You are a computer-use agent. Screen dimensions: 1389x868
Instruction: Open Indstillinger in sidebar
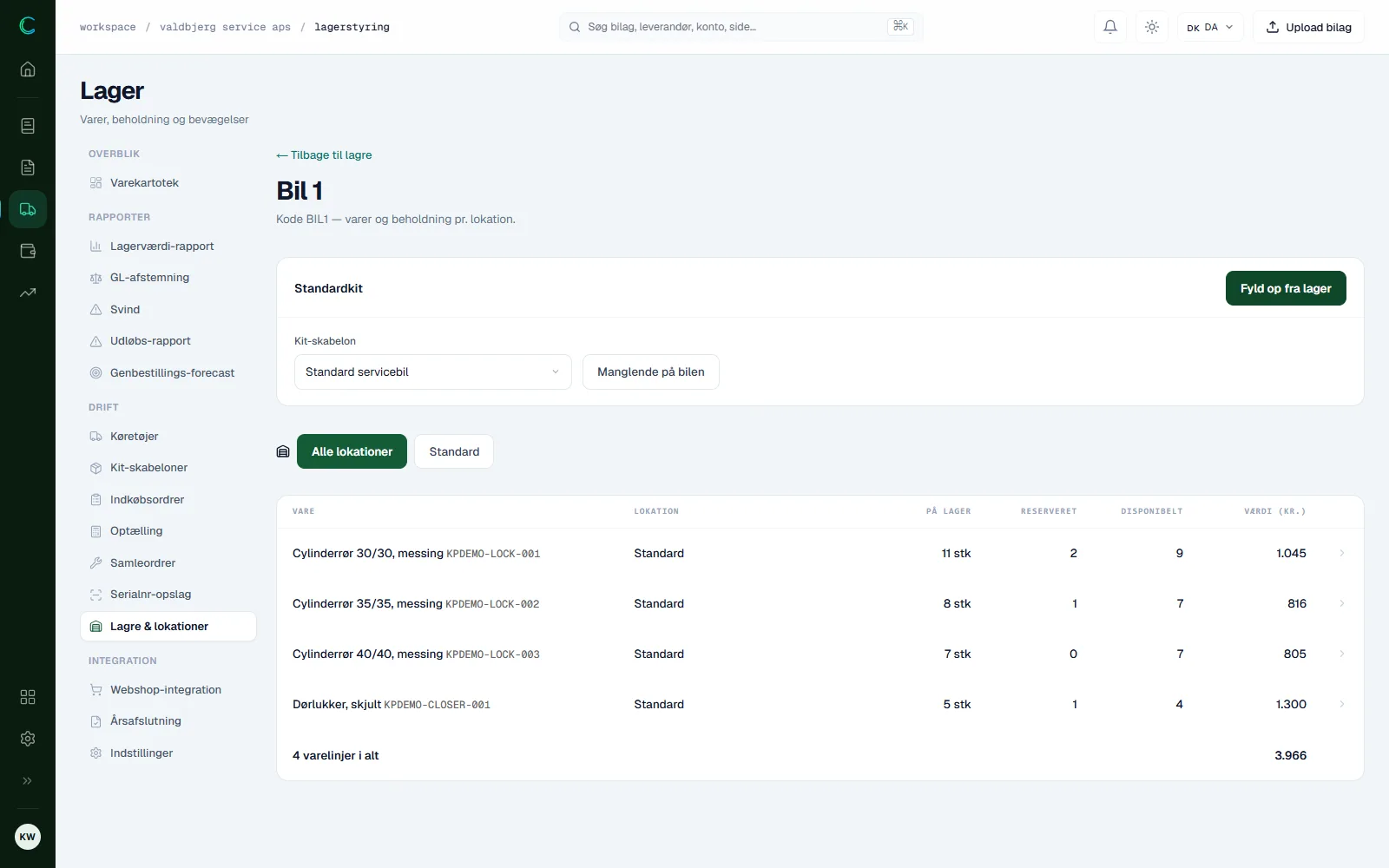168,753
